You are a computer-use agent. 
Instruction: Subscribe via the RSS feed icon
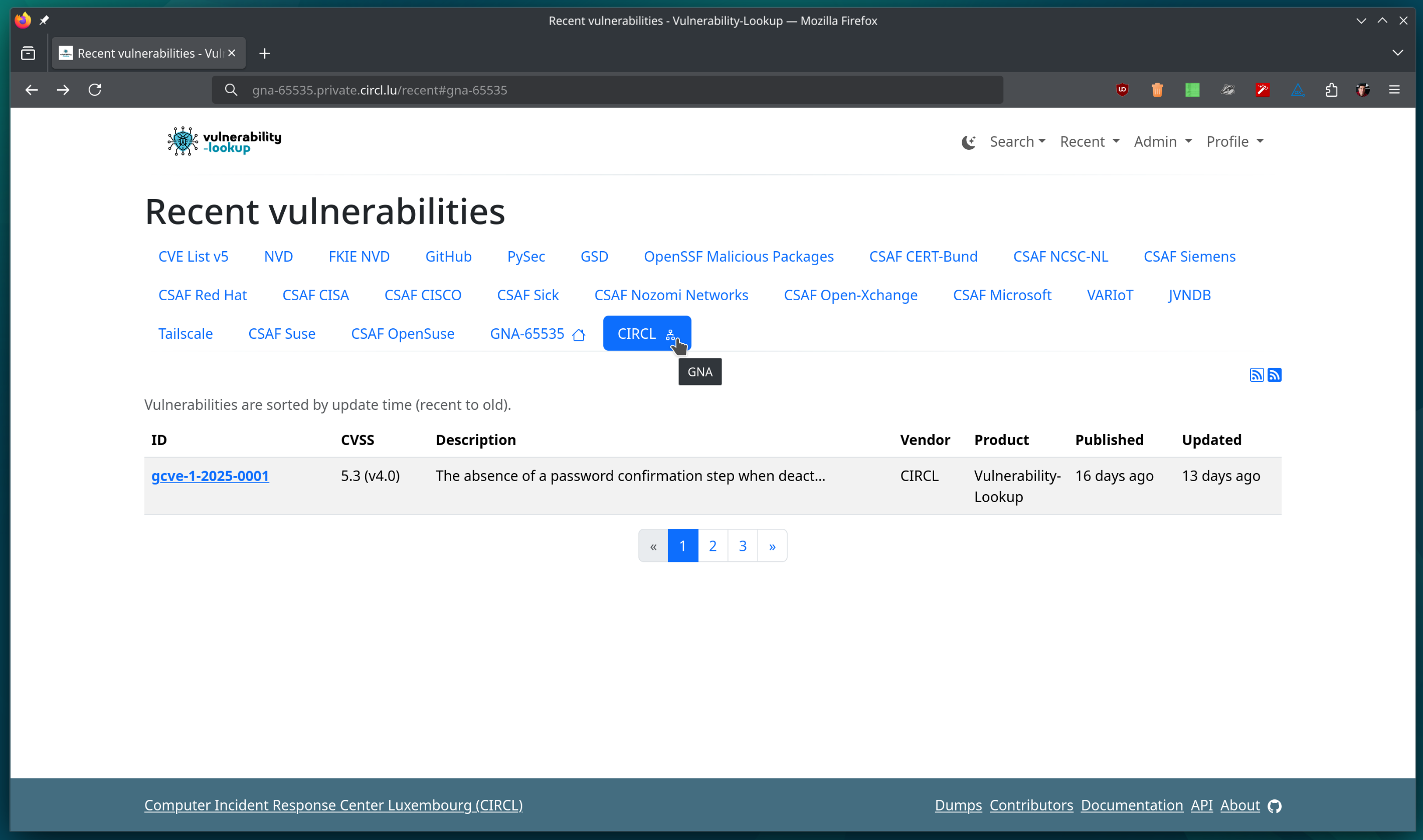(x=1257, y=374)
